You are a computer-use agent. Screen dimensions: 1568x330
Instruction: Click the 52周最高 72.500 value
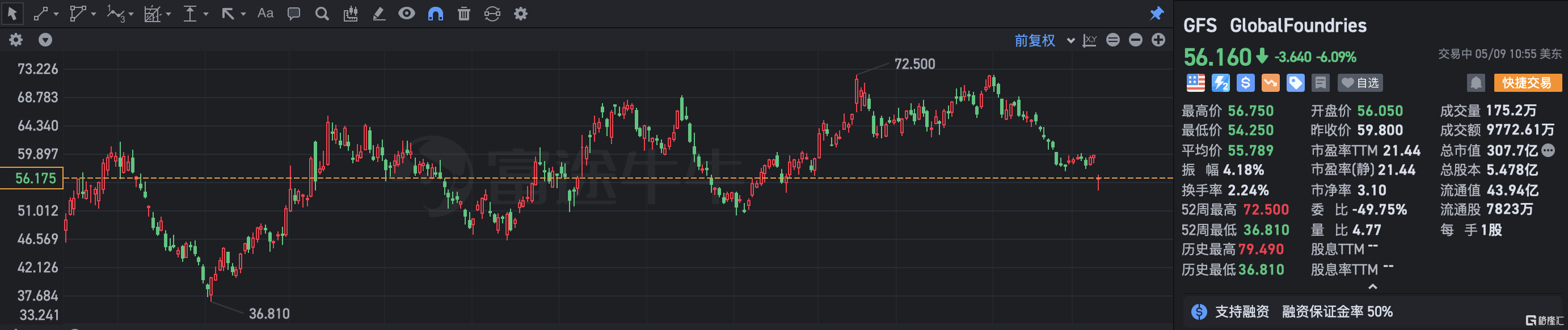pyautogui.click(x=1266, y=209)
